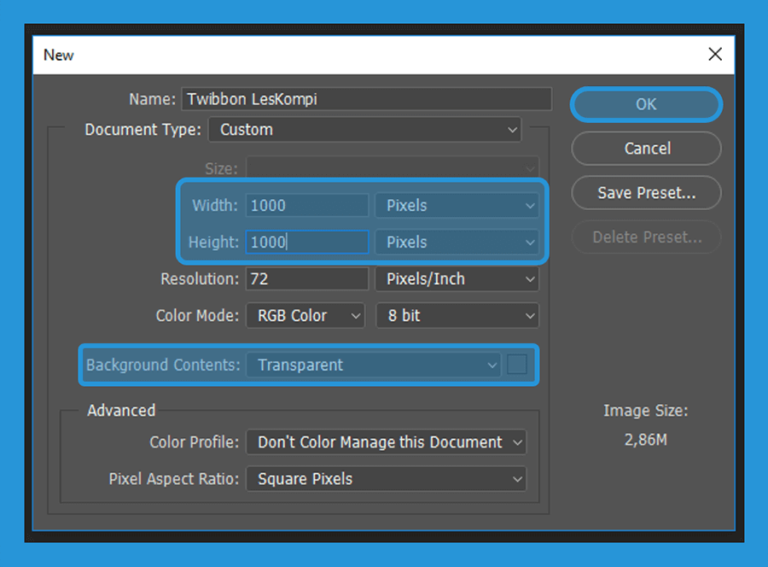
Task: Click the Cancel button
Action: point(646,148)
